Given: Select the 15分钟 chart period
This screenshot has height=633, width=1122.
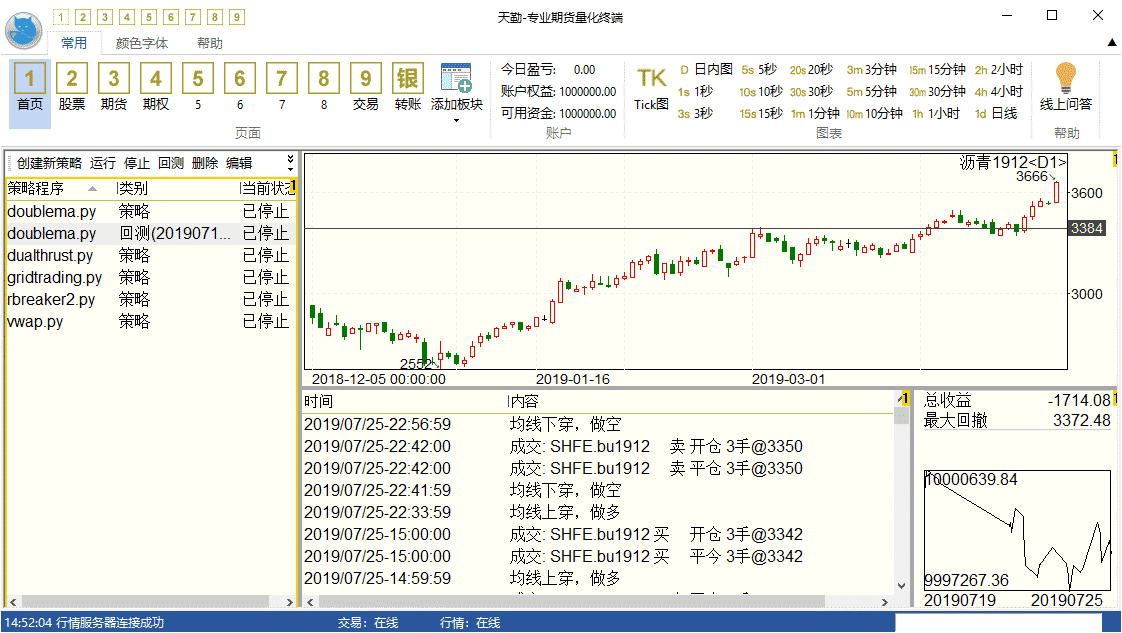Looking at the screenshot, I should point(937,69).
